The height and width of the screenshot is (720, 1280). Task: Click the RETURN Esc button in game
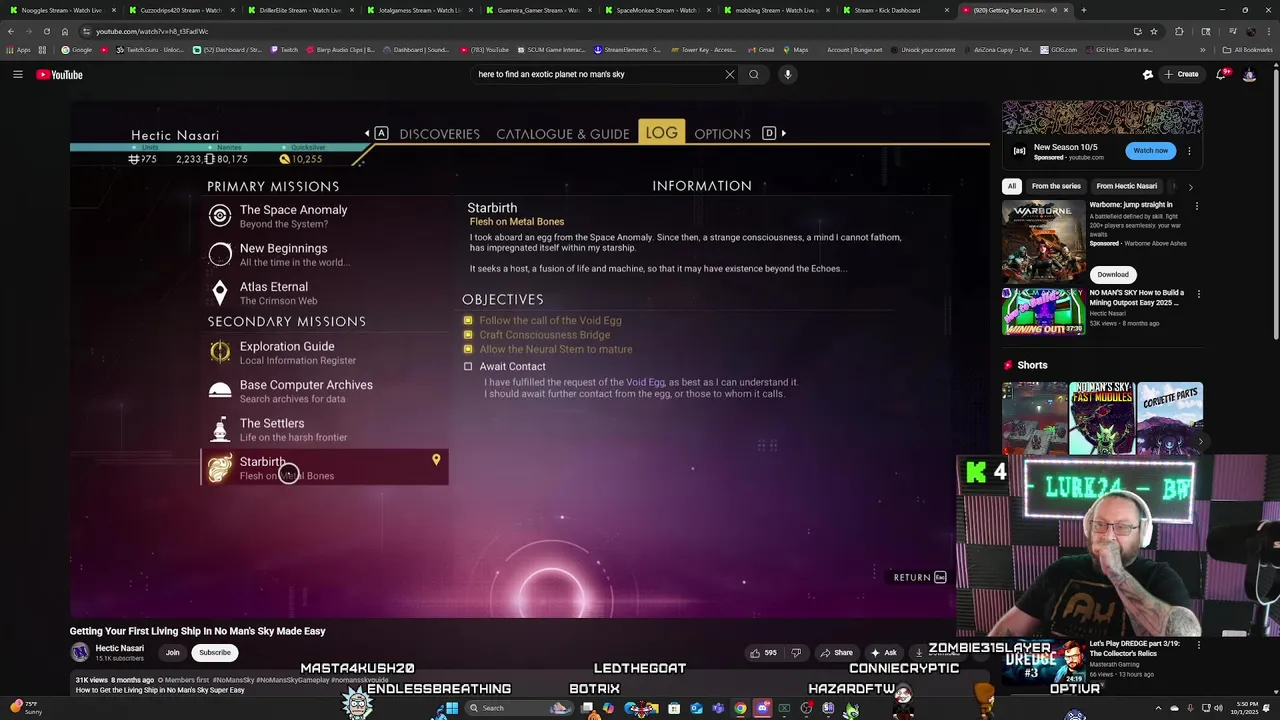click(x=920, y=577)
